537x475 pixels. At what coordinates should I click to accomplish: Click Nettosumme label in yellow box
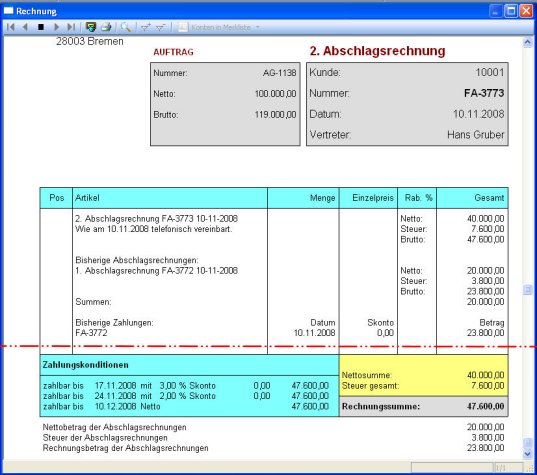[x=367, y=375]
